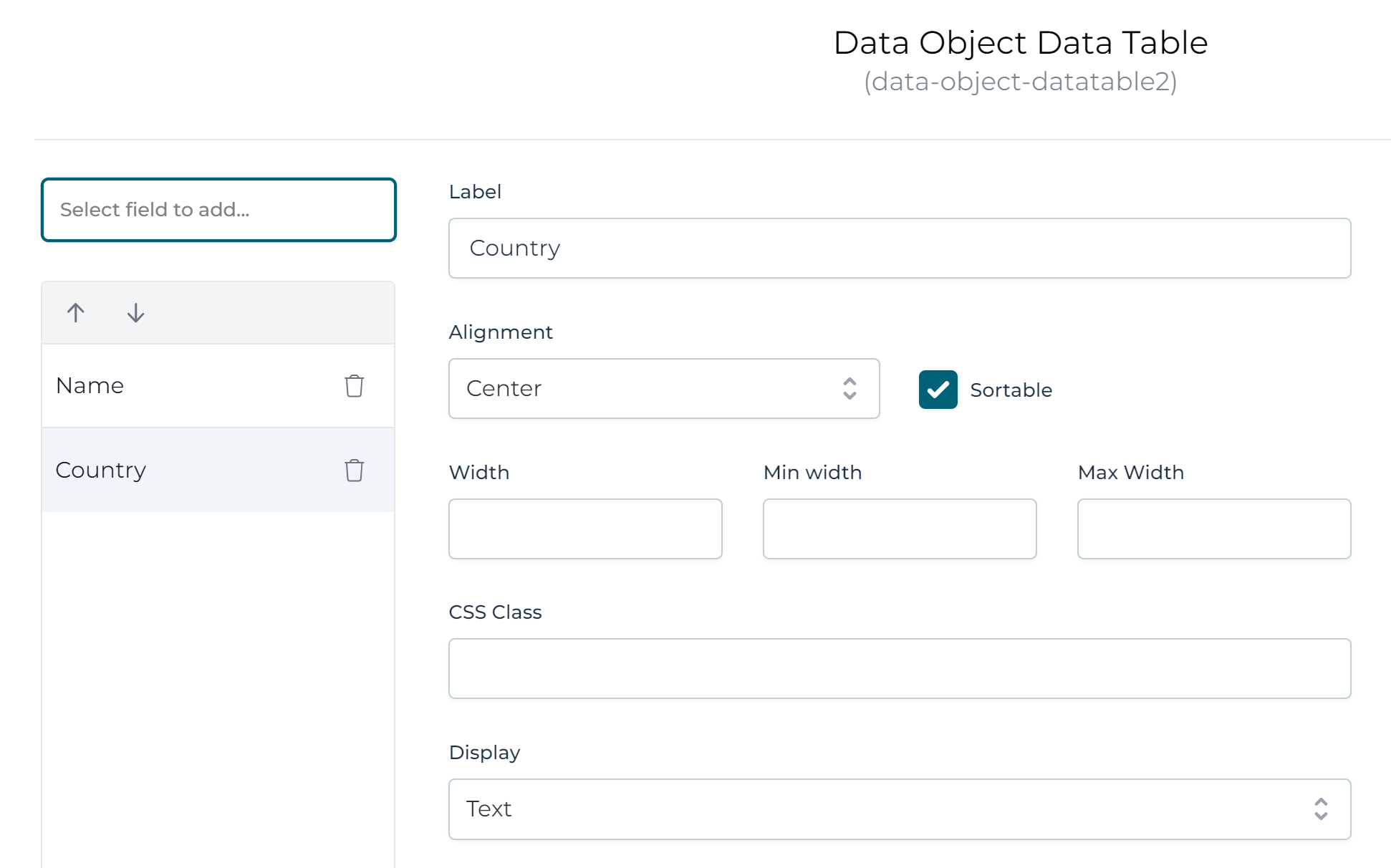Image resolution: width=1391 pixels, height=868 pixels.
Task: Click the Display dropdown chevron icon
Action: coord(1321,809)
